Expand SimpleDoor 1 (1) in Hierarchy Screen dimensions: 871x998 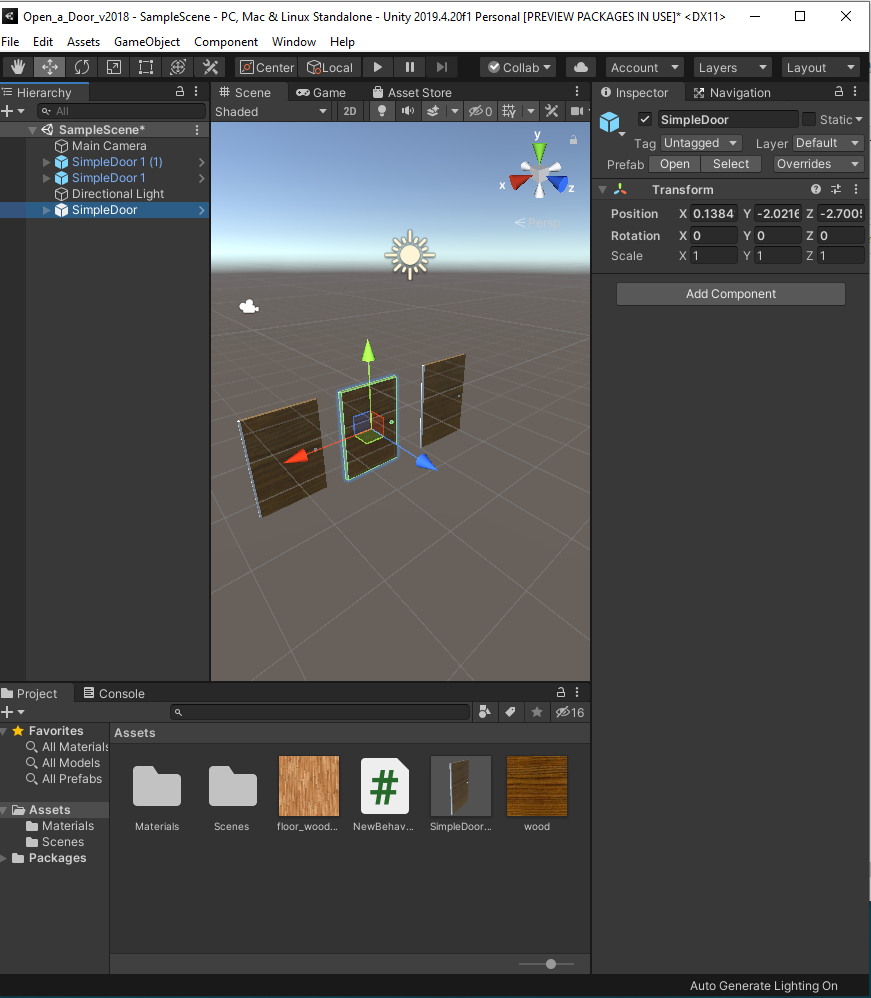click(46, 162)
